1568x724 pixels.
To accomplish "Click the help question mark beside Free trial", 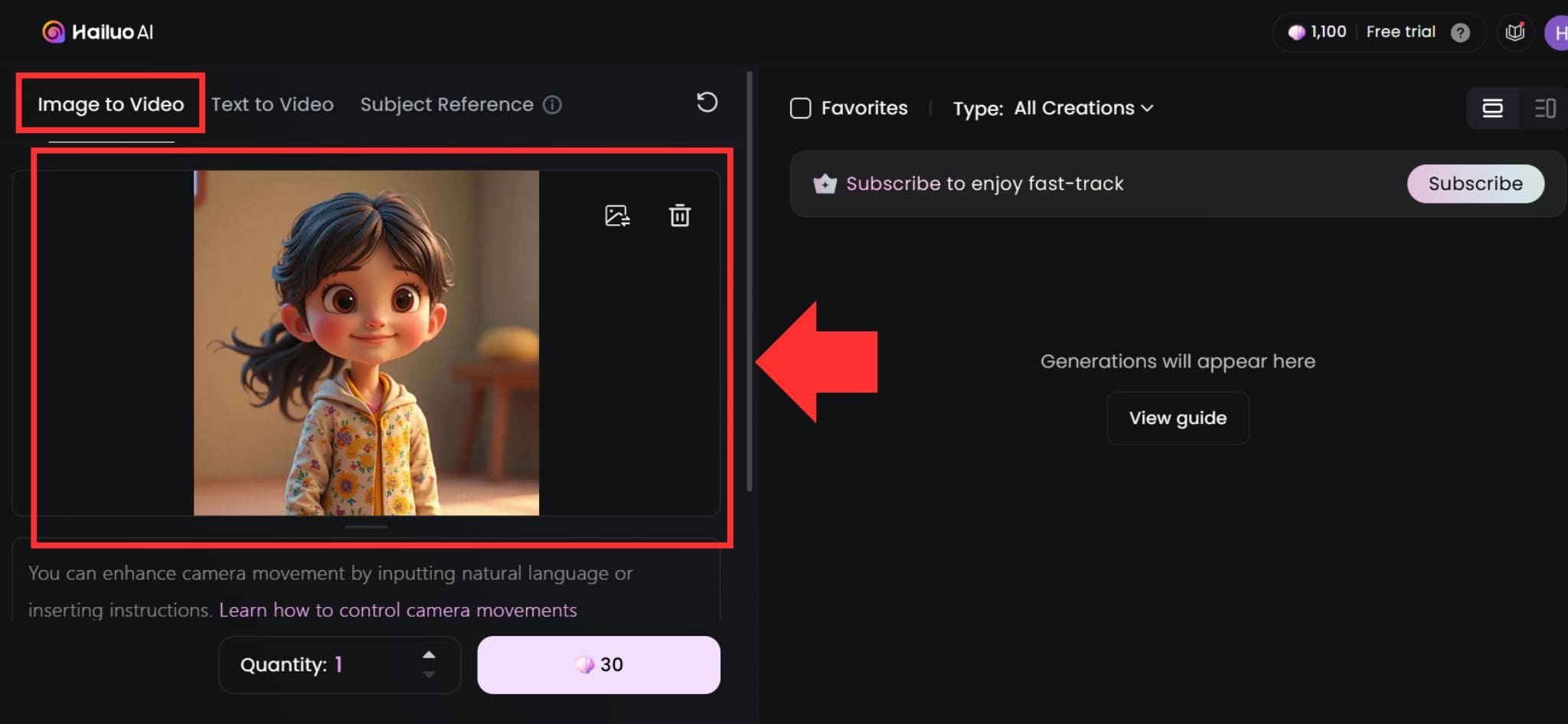I will tap(1462, 32).
